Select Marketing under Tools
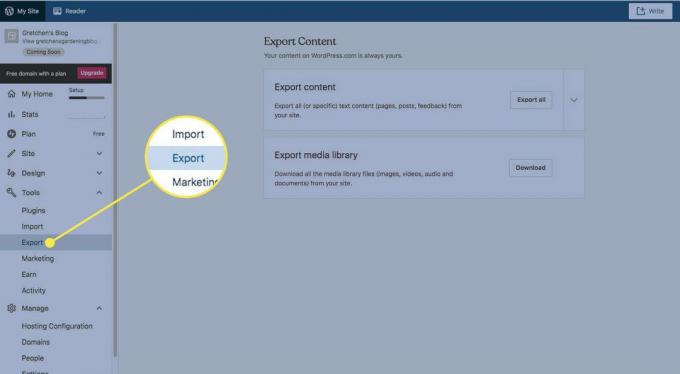 [x=38, y=259]
